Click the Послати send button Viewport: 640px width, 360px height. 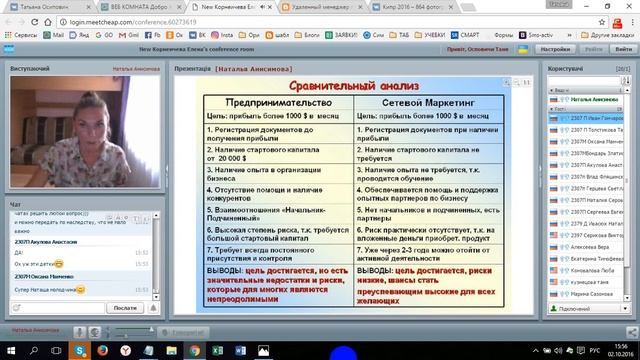coord(125,308)
